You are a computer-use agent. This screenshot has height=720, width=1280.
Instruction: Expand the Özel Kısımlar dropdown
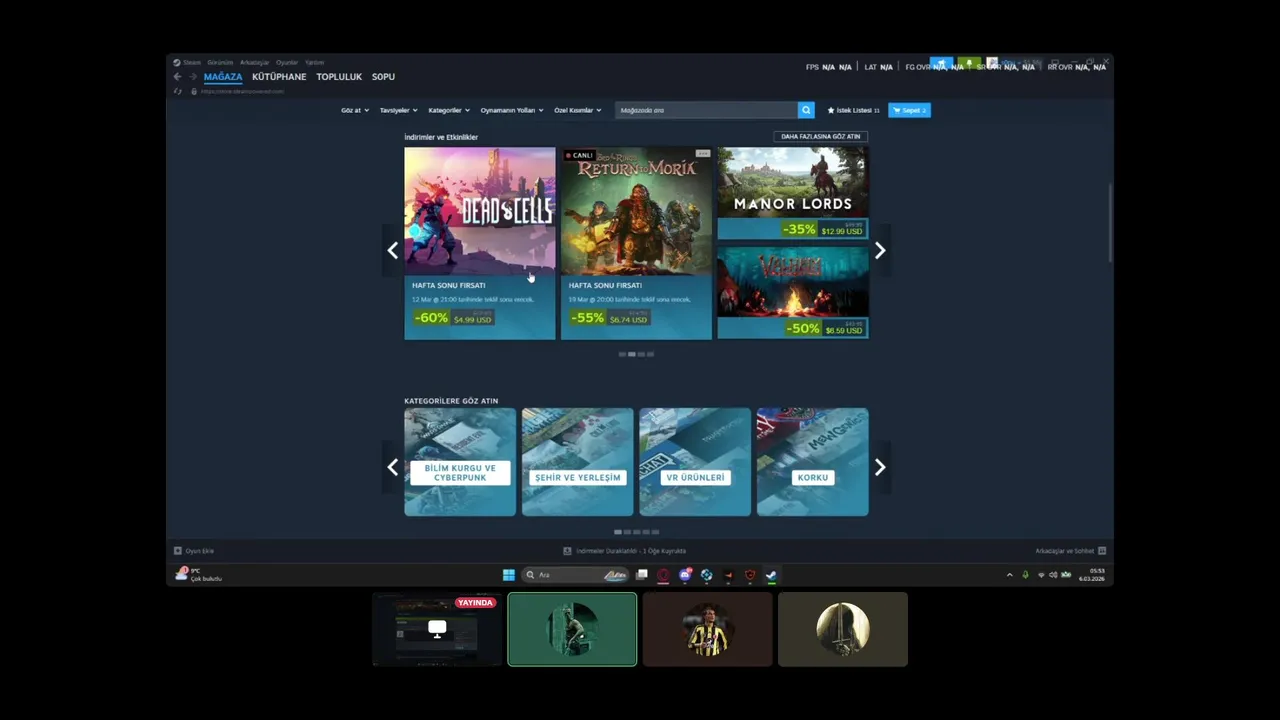pyautogui.click(x=578, y=110)
